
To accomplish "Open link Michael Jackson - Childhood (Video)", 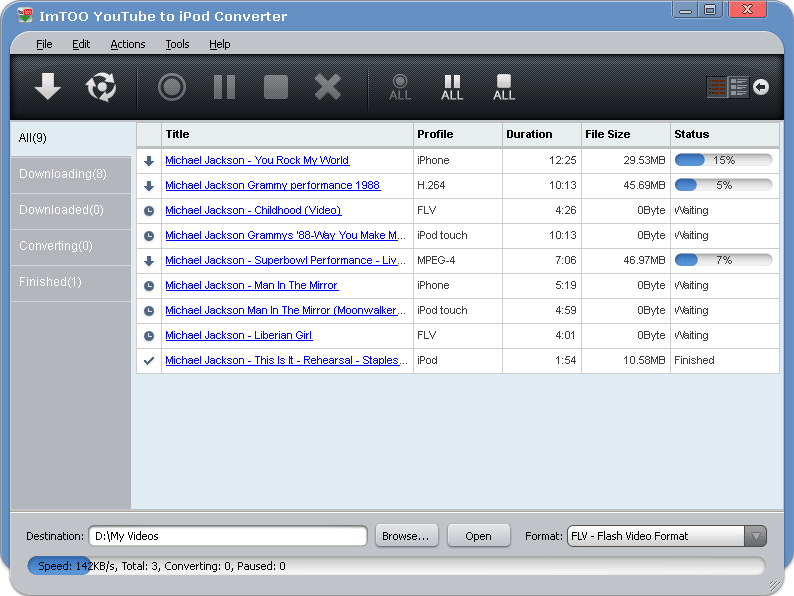I will pos(253,210).
